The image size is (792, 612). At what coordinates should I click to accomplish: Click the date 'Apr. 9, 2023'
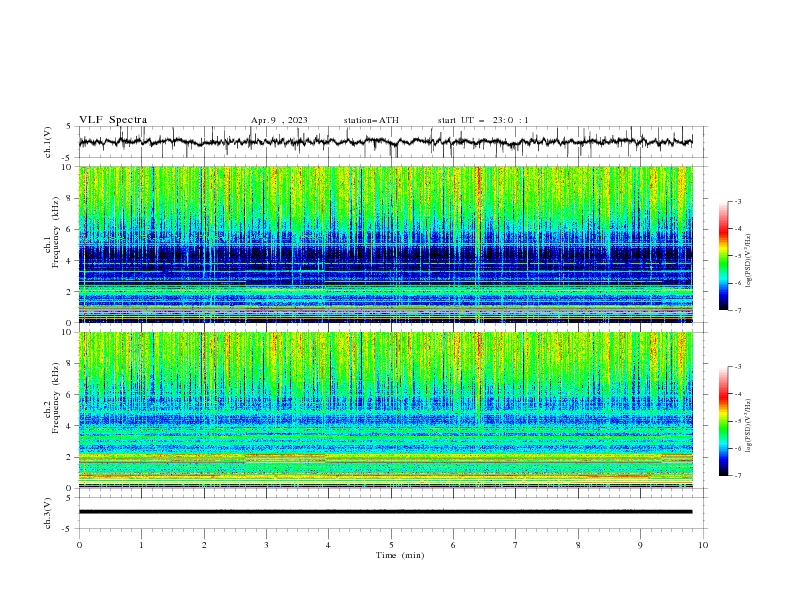coord(279,120)
